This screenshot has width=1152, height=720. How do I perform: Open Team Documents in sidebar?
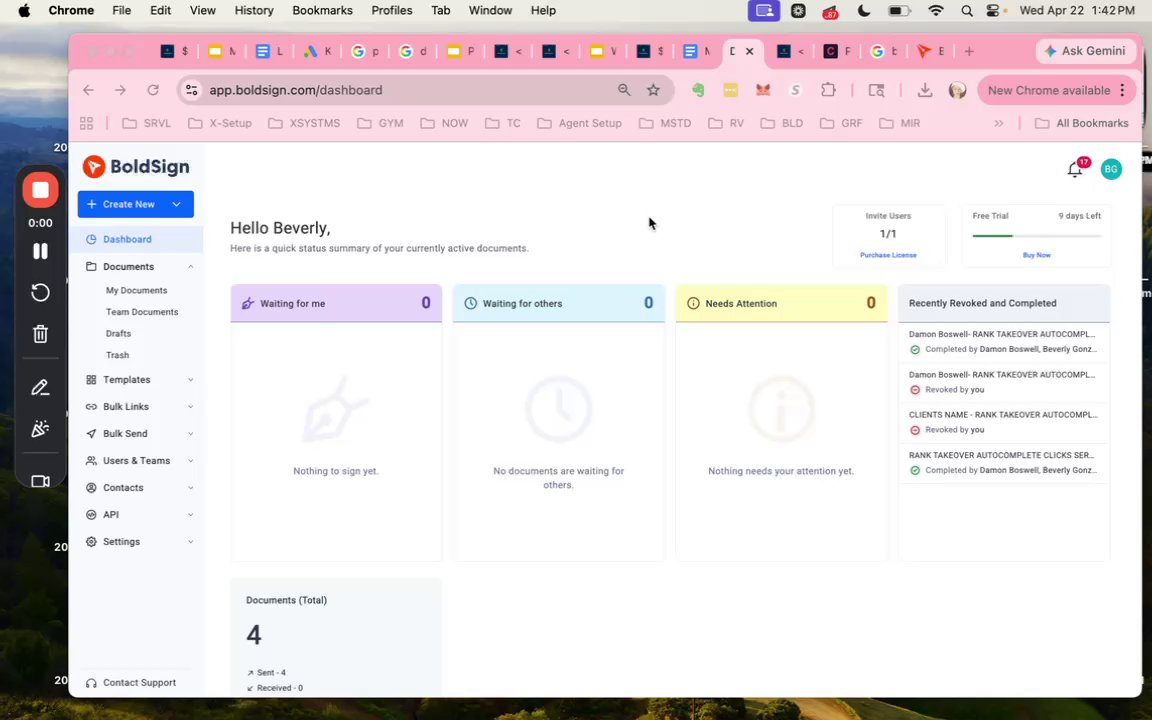(x=142, y=312)
